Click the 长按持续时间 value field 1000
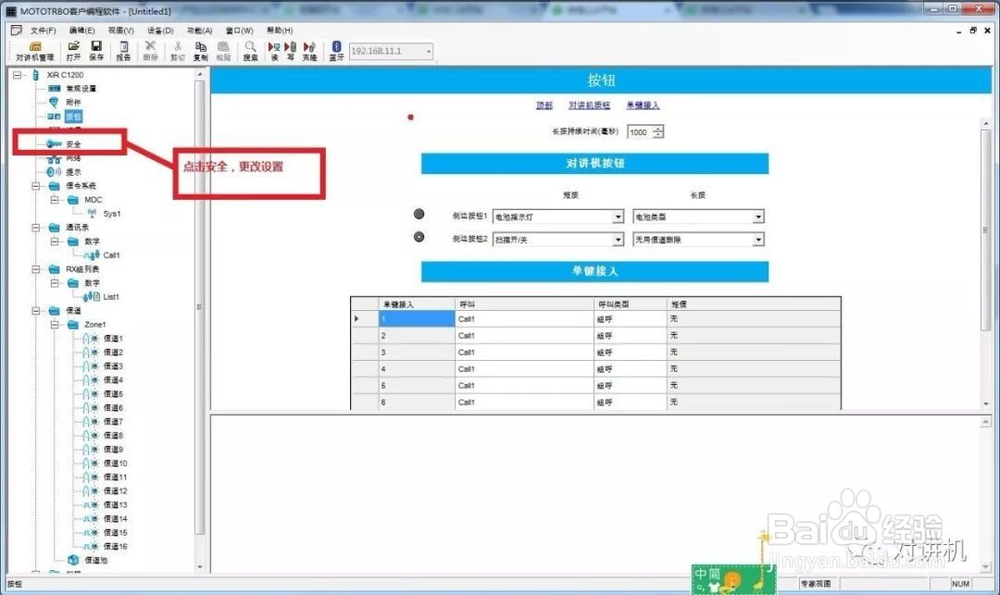 (x=640, y=132)
